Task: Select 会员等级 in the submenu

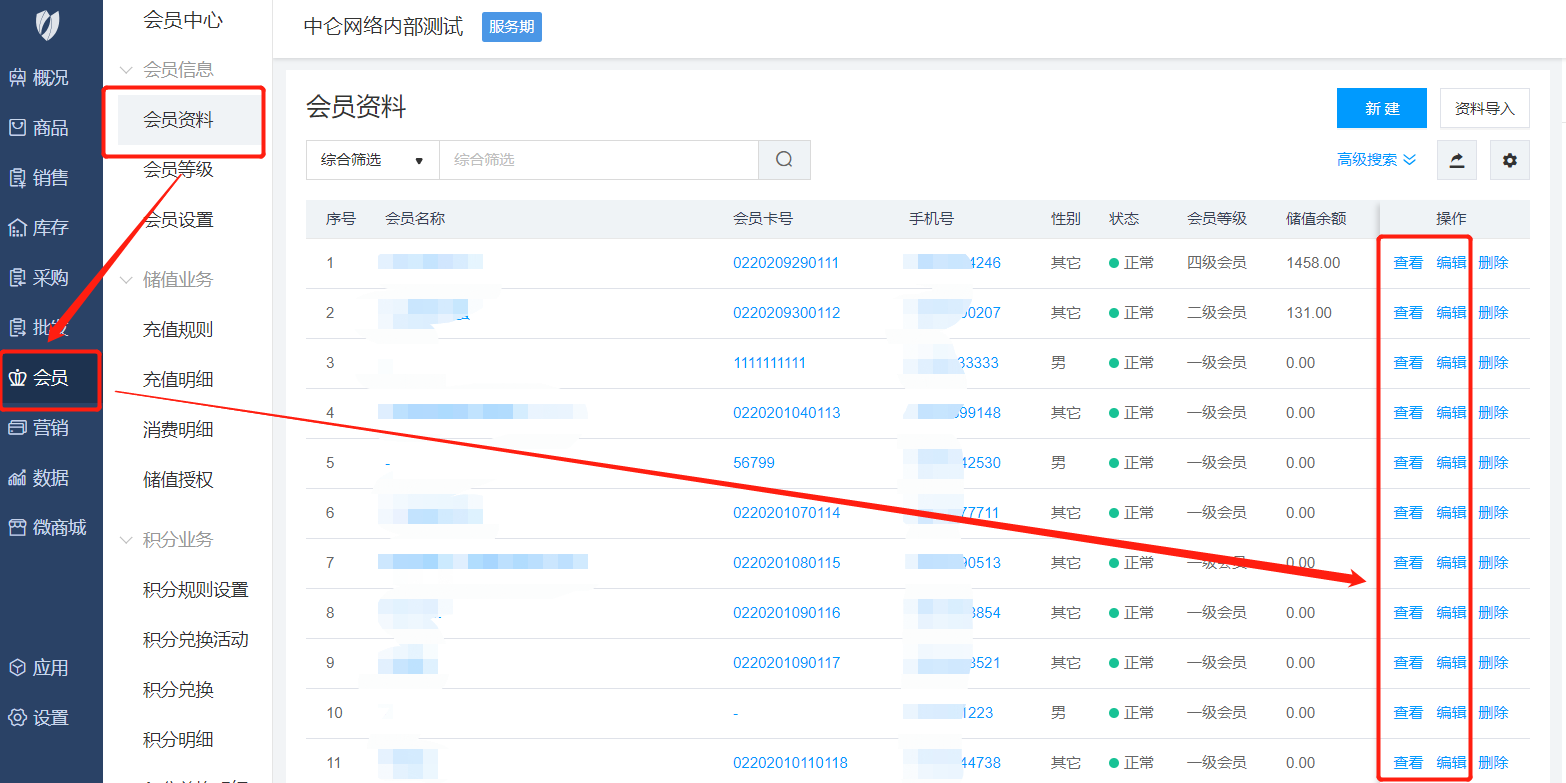Action: point(178,170)
